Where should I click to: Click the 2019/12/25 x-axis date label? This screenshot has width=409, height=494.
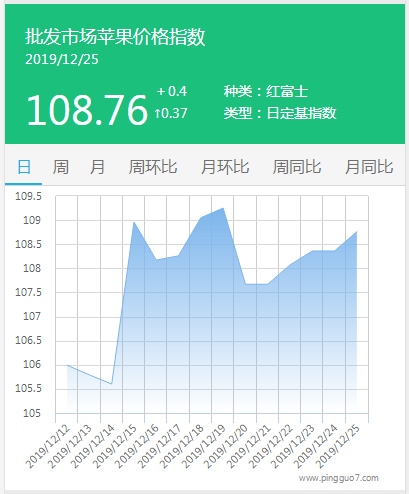coord(338,447)
